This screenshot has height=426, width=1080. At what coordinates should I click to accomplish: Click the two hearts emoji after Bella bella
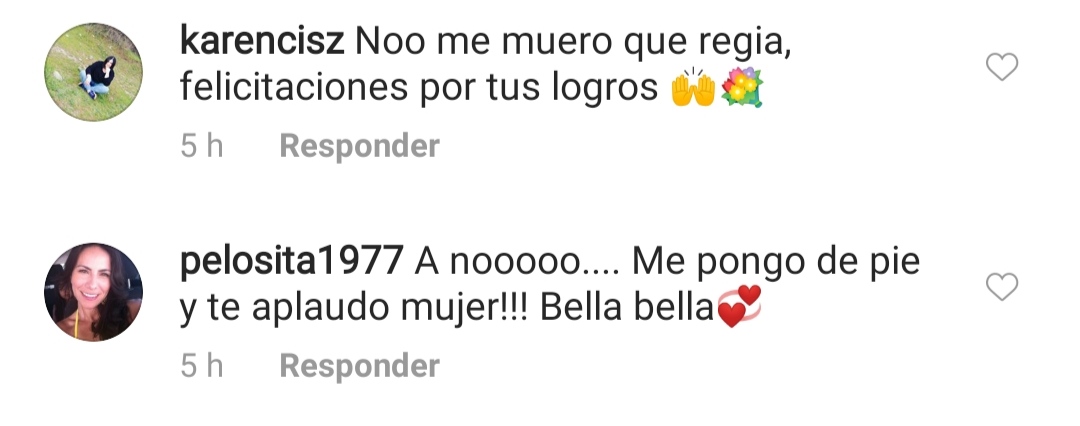pyautogui.click(x=739, y=306)
